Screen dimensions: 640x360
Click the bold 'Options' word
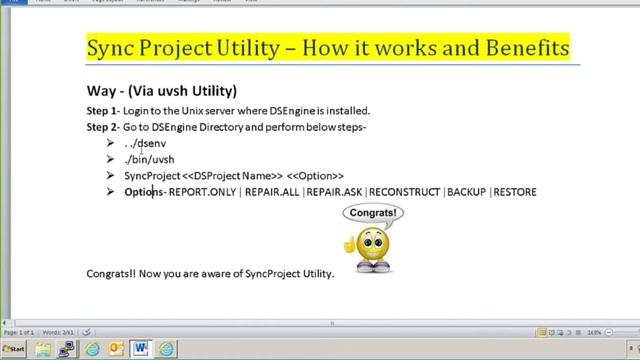point(144,192)
